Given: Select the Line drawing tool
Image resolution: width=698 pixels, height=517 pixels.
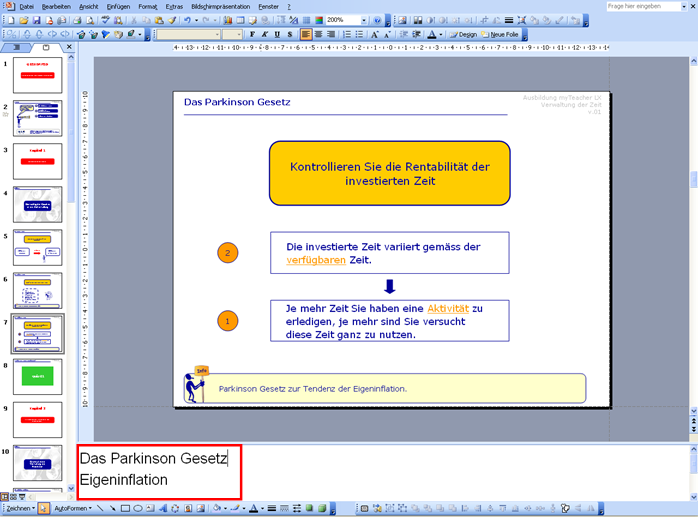Looking at the screenshot, I should pos(100,508).
